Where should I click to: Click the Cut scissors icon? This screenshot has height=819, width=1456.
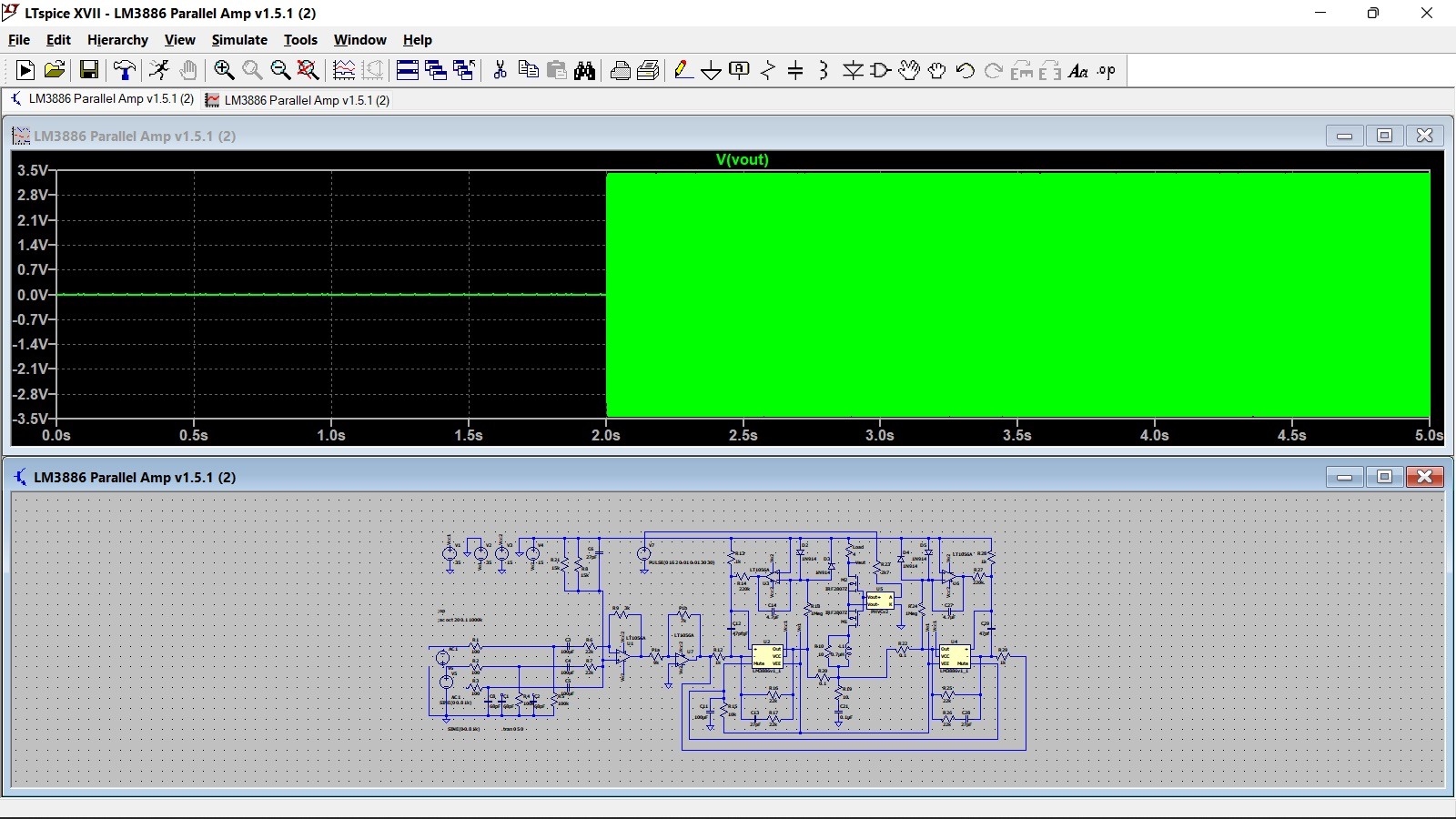point(500,70)
